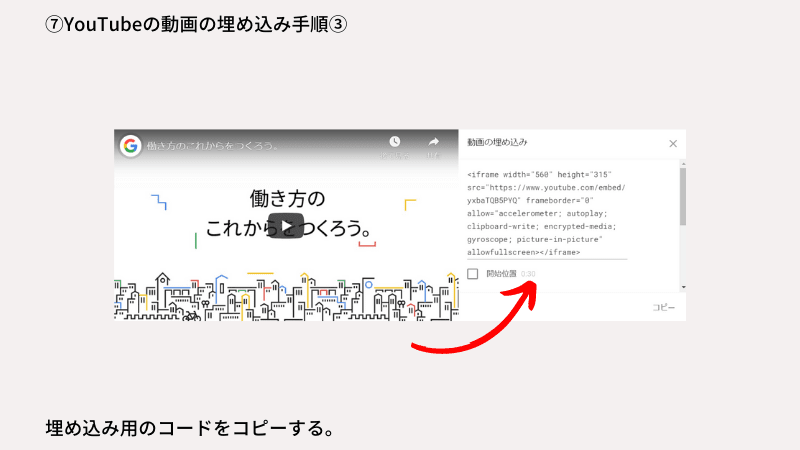The height and width of the screenshot is (450, 800).
Task: Click the embed panel scrollbar thumb
Action: pyautogui.click(x=683, y=196)
